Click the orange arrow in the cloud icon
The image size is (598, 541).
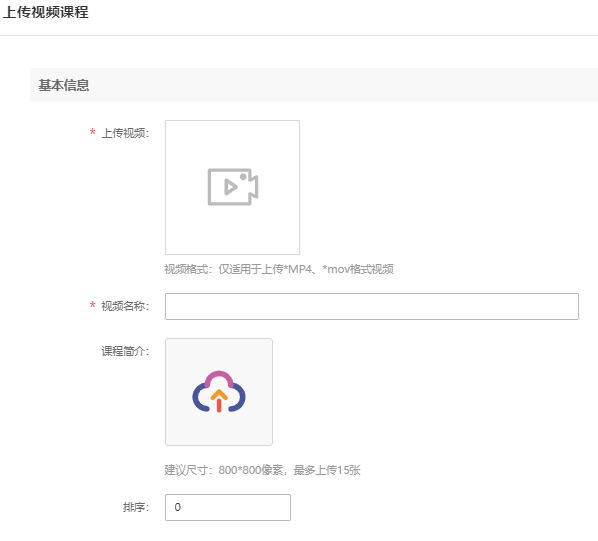(219, 400)
